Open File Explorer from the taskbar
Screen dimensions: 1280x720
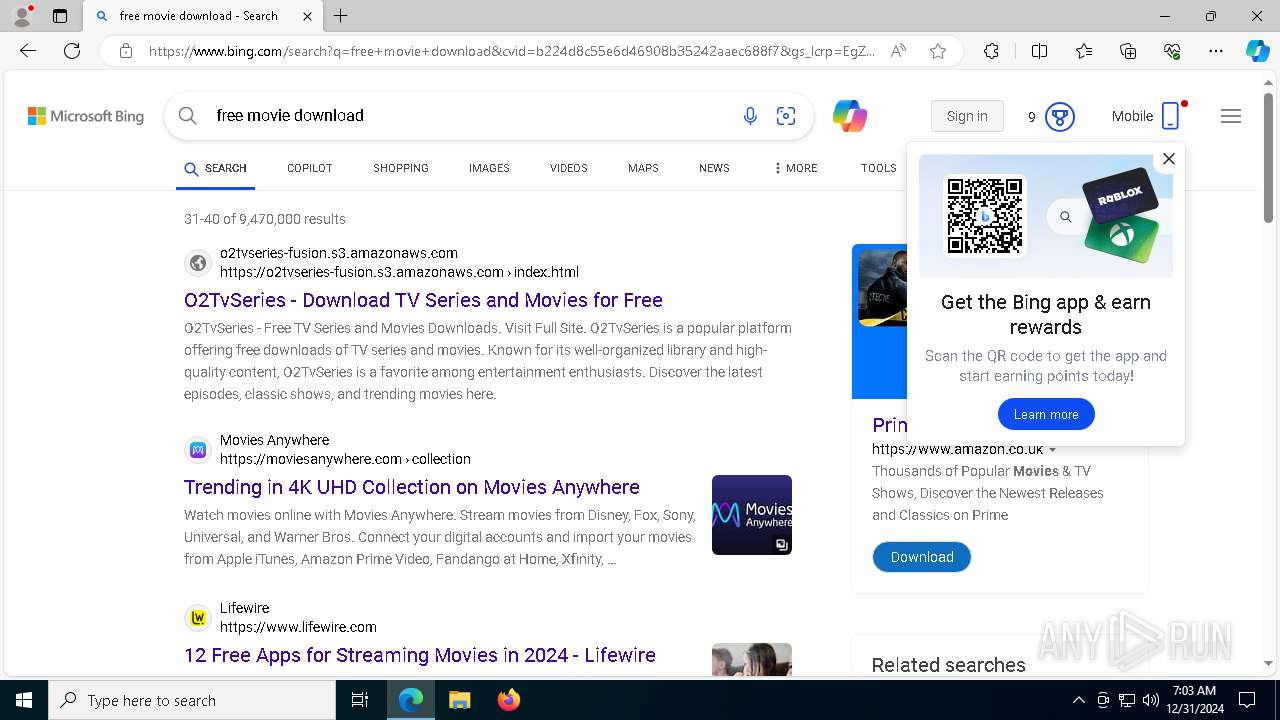tap(459, 700)
